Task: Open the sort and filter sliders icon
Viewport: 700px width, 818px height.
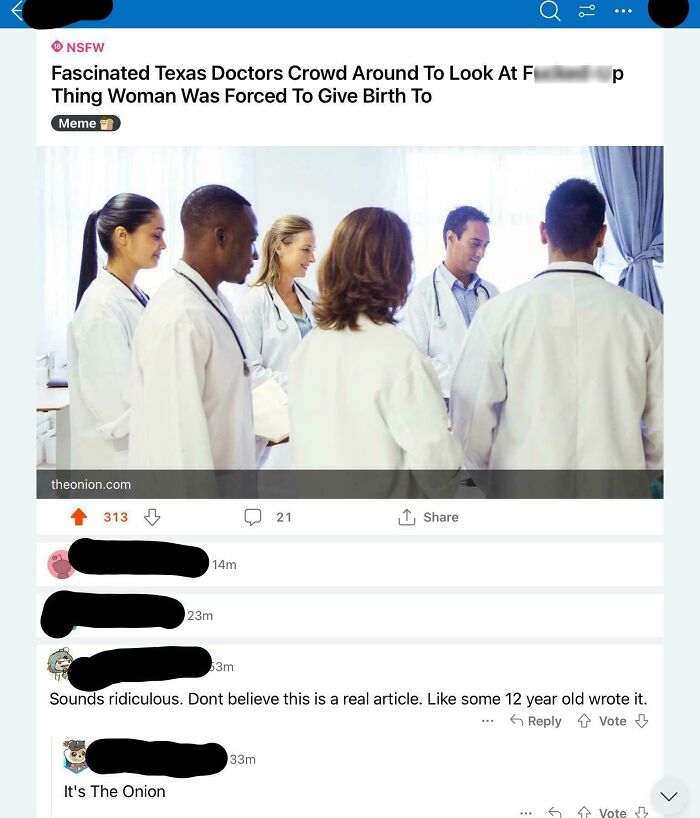Action: (x=587, y=10)
